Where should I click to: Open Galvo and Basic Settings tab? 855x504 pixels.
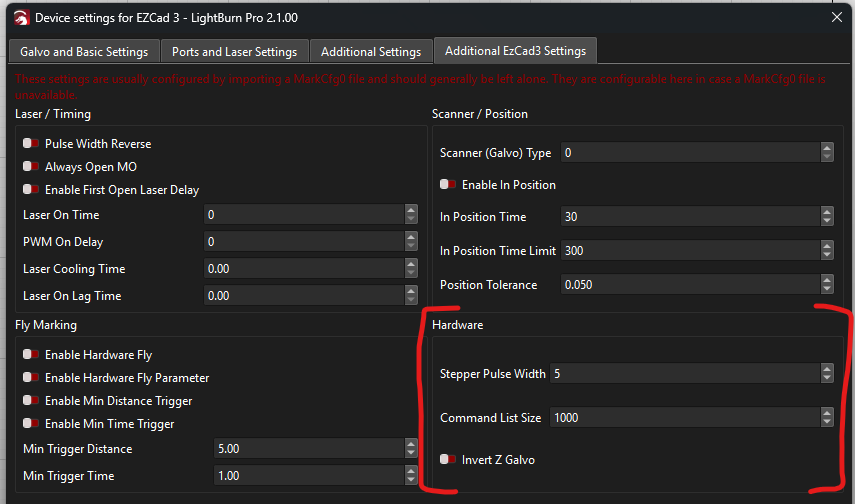click(84, 52)
